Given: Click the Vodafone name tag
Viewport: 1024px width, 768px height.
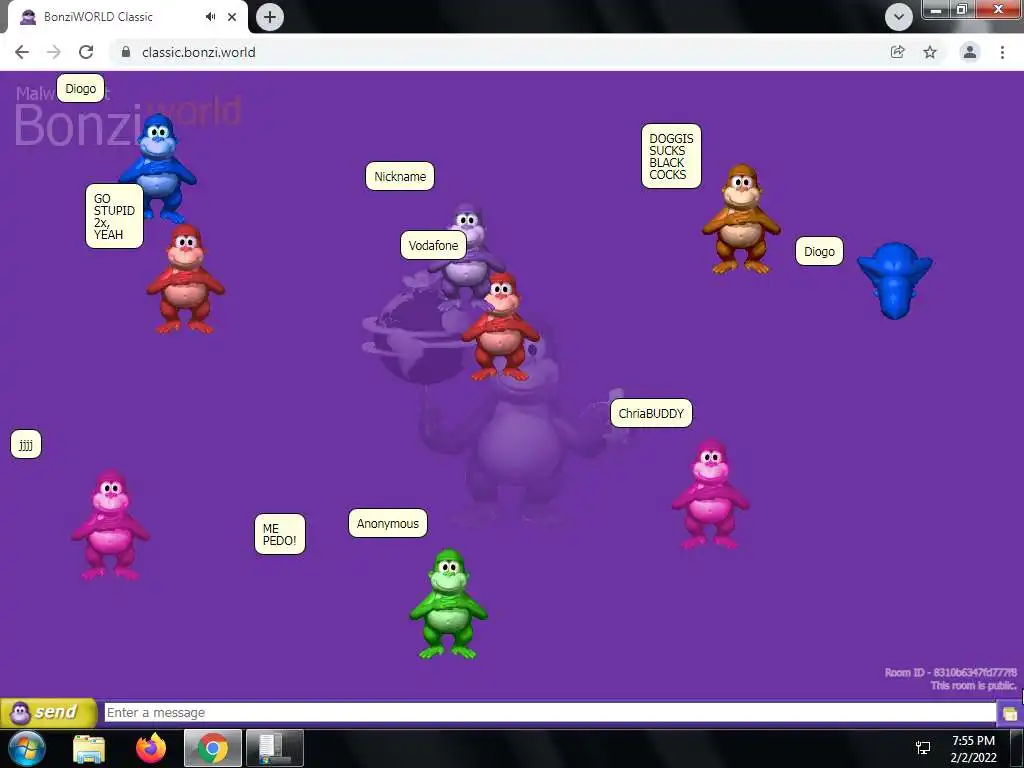Looking at the screenshot, I should tap(433, 246).
